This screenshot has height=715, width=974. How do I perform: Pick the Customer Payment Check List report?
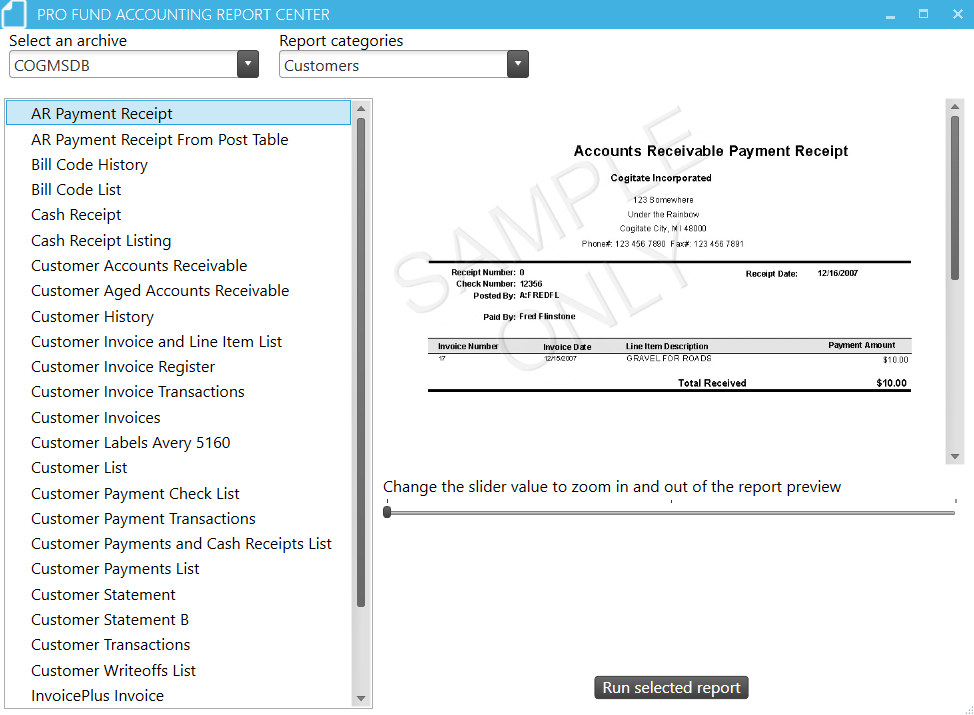(135, 494)
